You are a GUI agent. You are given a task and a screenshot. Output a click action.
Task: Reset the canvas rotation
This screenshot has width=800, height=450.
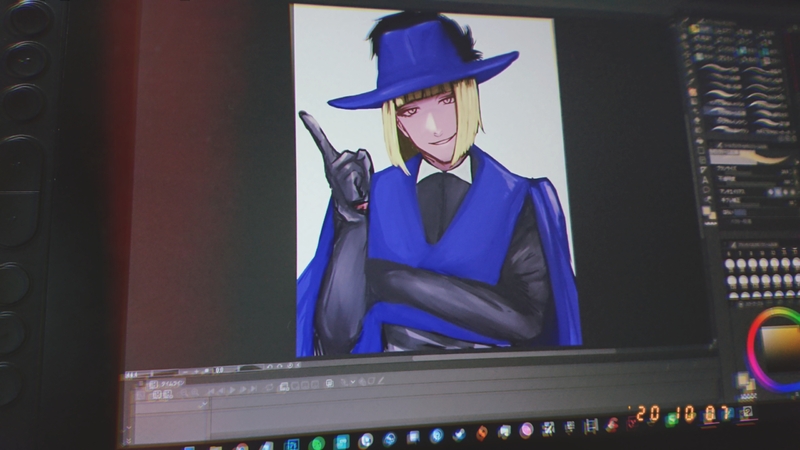(x=289, y=366)
